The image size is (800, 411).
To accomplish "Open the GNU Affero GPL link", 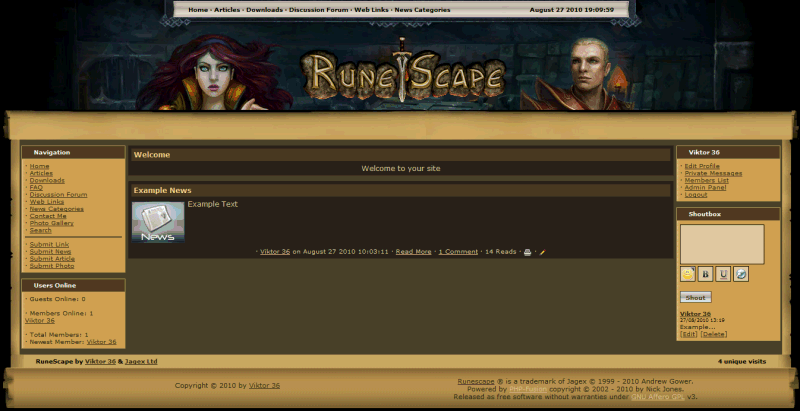I will 658,397.
